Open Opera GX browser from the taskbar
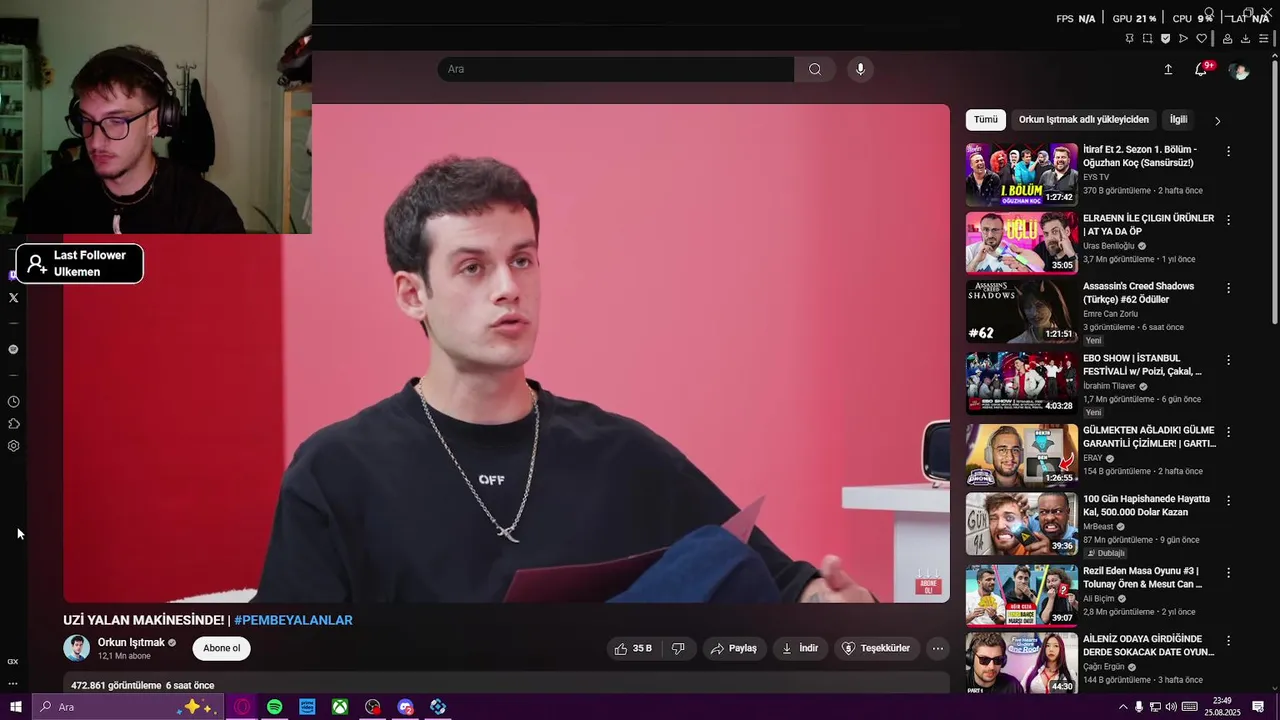The width and height of the screenshot is (1280, 720). click(x=242, y=707)
